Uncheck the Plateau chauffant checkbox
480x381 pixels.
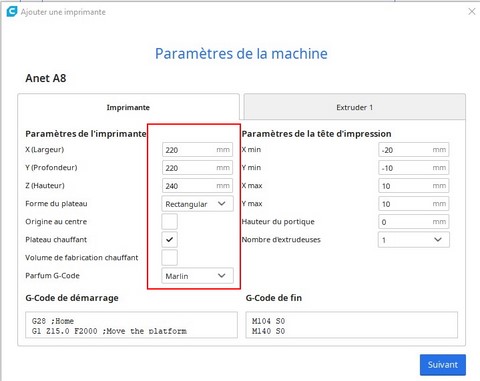point(169,240)
